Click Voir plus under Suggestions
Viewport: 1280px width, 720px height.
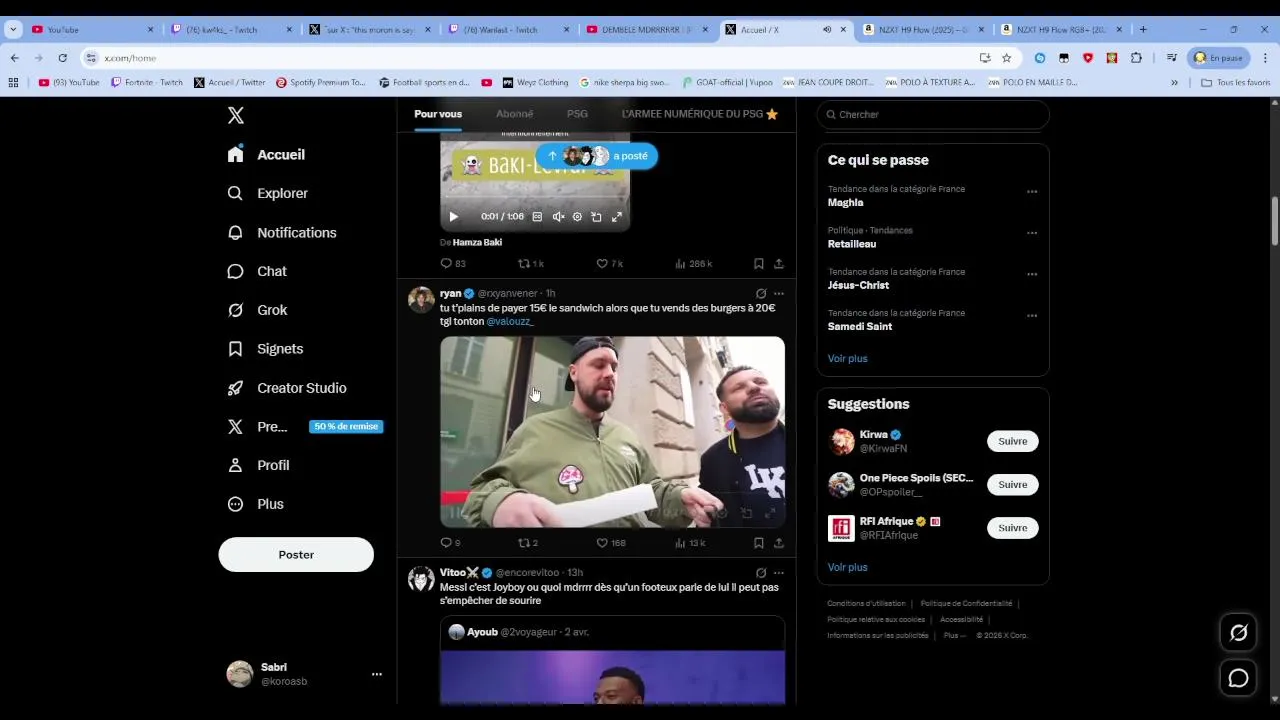pos(847,567)
